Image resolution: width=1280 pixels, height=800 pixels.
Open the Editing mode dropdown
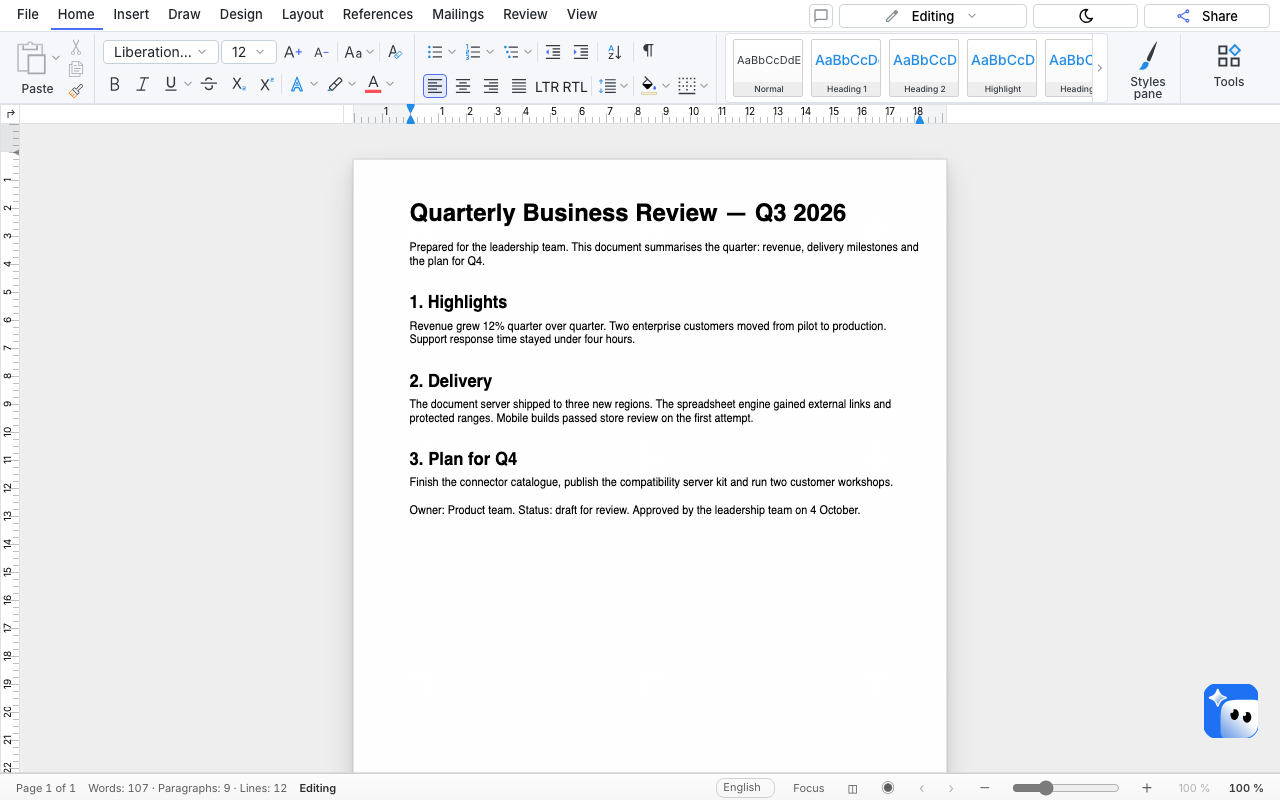click(x=933, y=16)
